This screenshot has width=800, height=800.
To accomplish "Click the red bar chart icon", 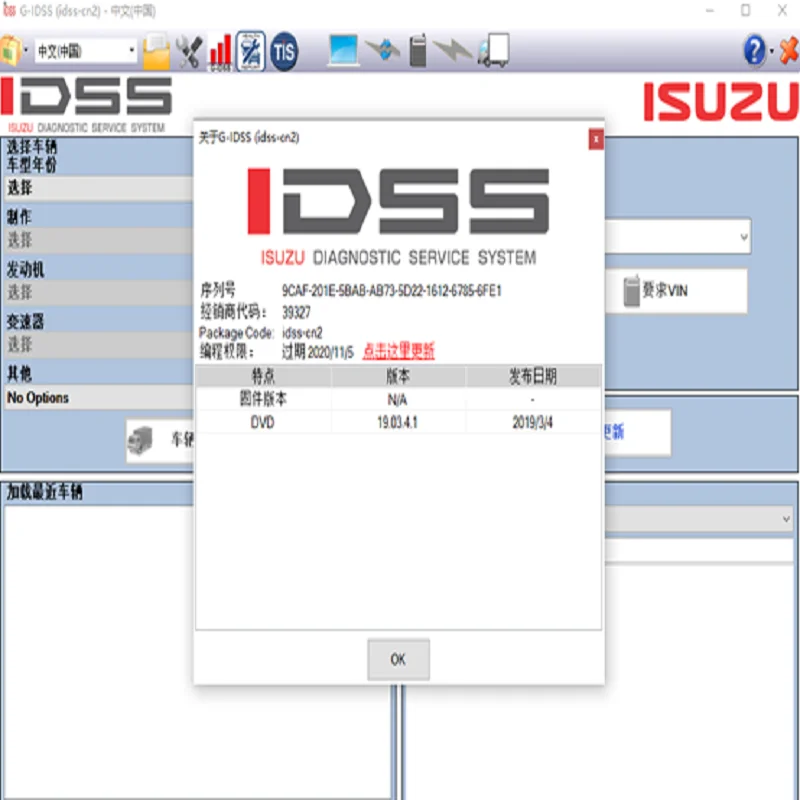I will (220, 51).
